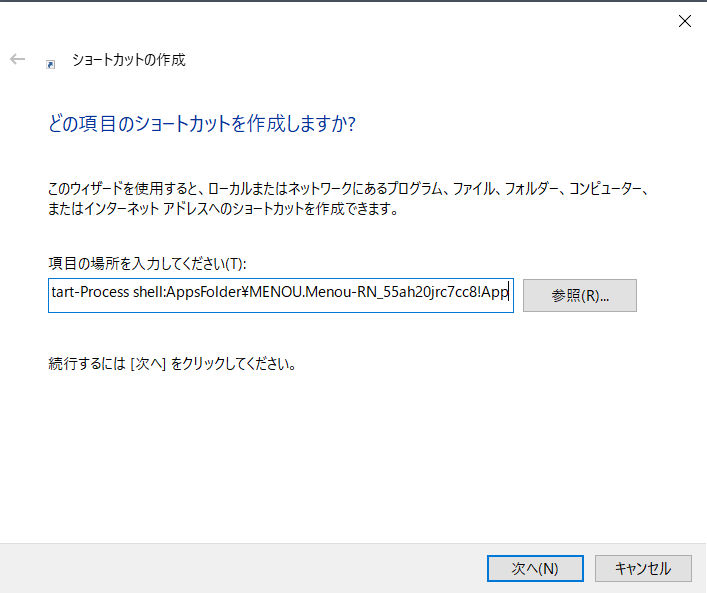
Task: Click the text 続行するには [次へ] をクリックしてください。
Action: (173, 363)
